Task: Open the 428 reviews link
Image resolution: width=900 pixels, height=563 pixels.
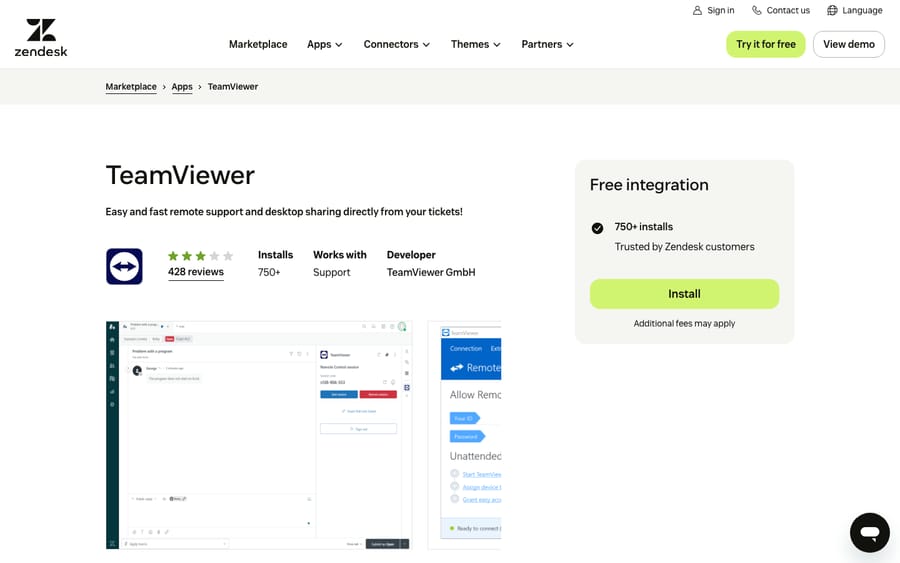Action: [x=196, y=272]
